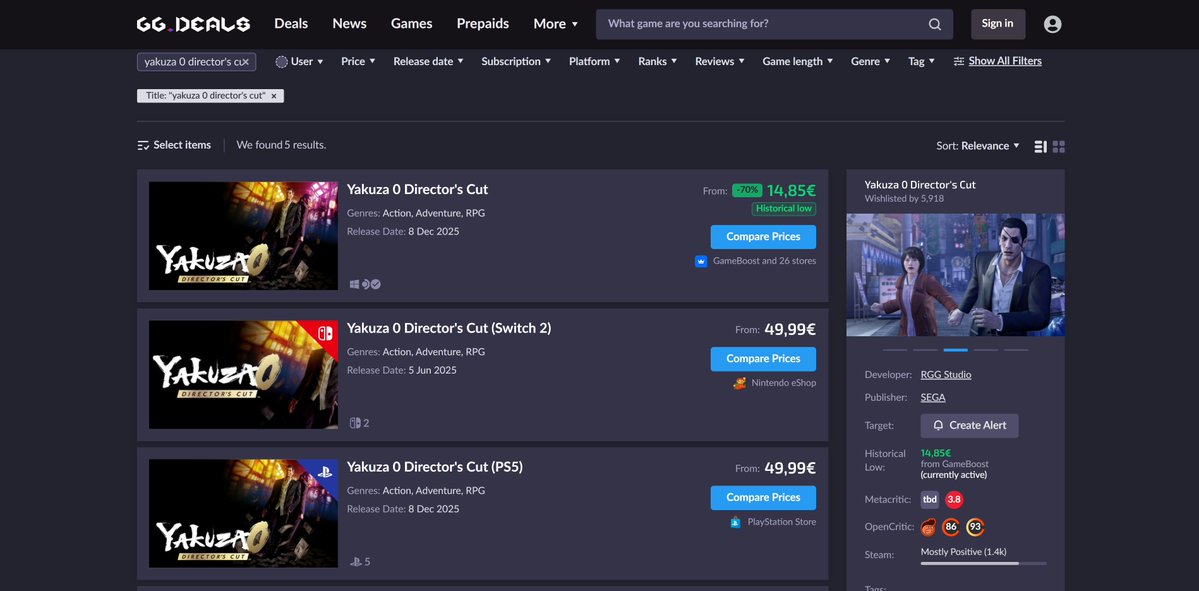Click the Metacritic tbd score badge
The width and height of the screenshot is (1199, 591).
(x=930, y=500)
